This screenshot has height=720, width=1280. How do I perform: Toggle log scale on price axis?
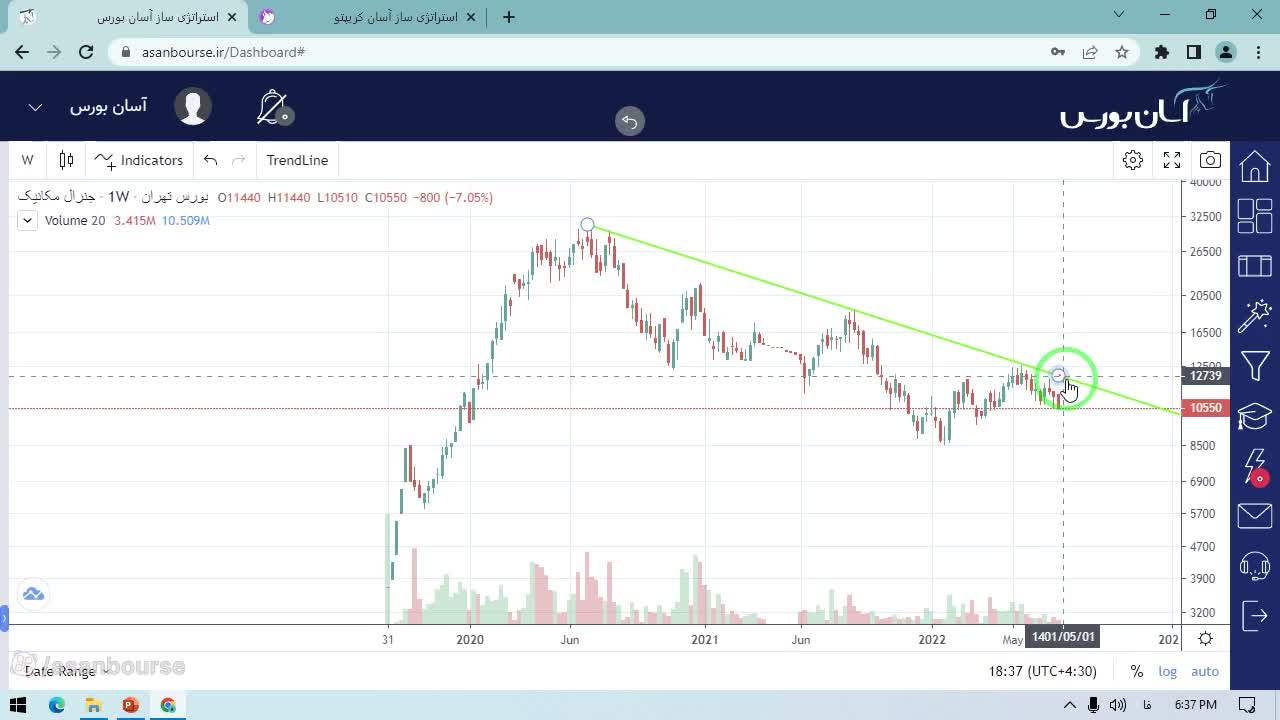(x=1167, y=671)
